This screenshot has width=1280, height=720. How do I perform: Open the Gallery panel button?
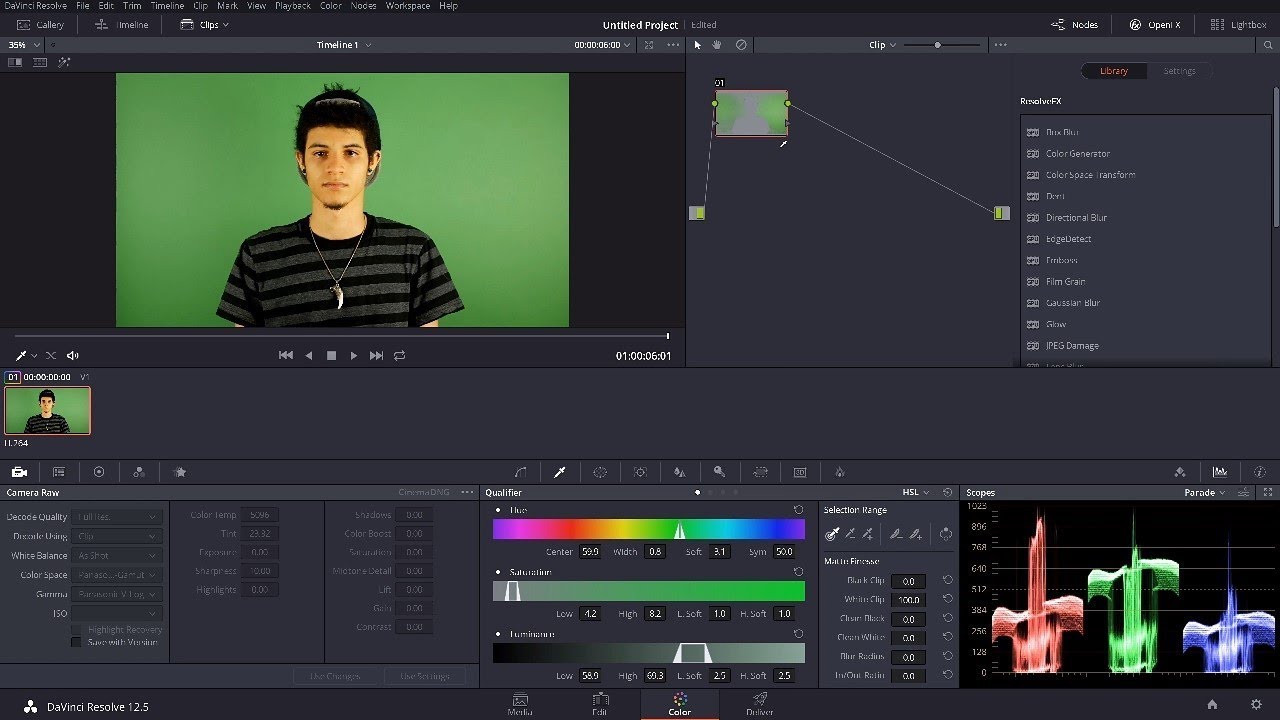tap(40, 25)
